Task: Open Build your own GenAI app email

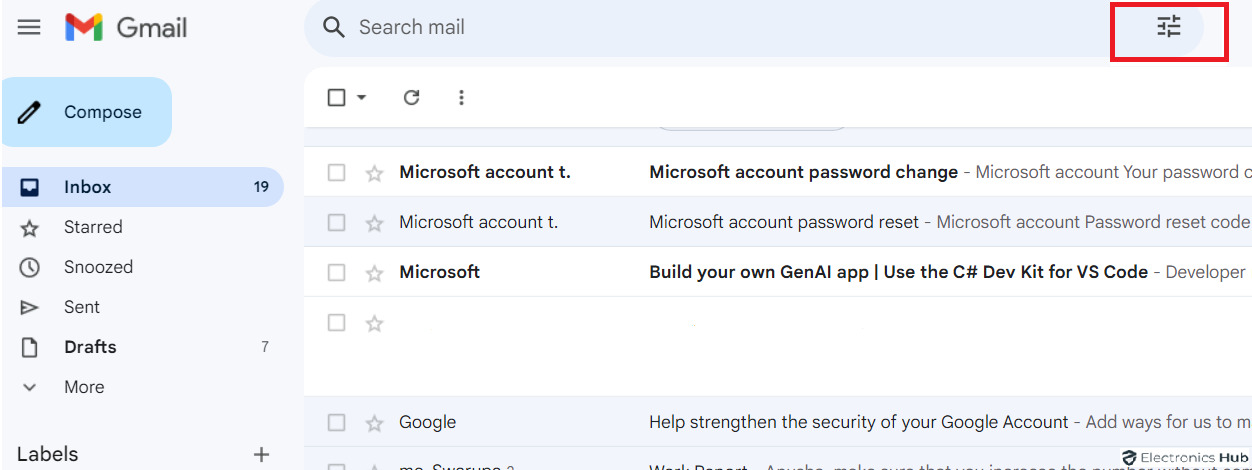Action: pos(778,272)
